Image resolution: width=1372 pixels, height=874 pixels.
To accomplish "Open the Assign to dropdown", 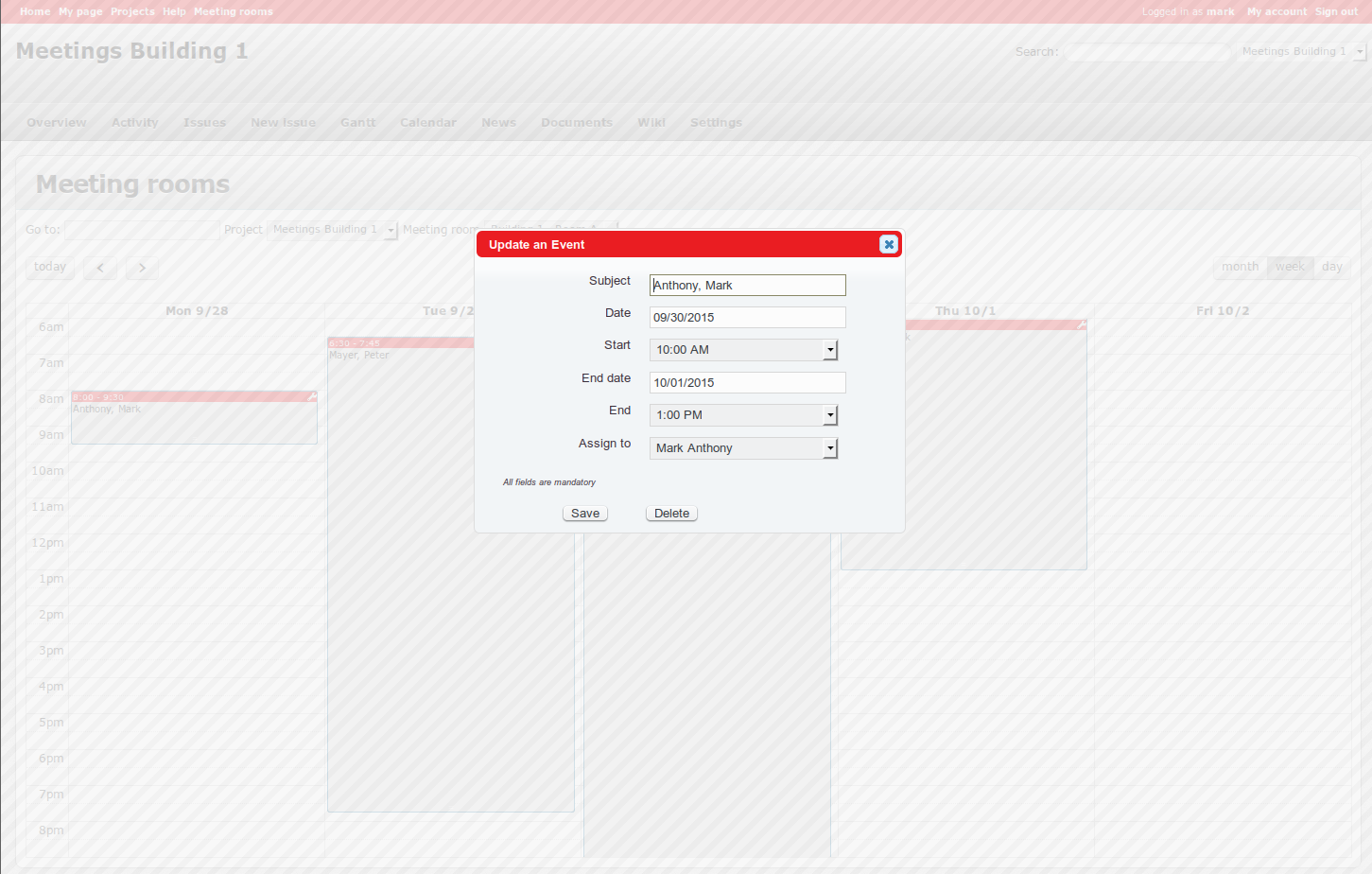I will point(743,448).
